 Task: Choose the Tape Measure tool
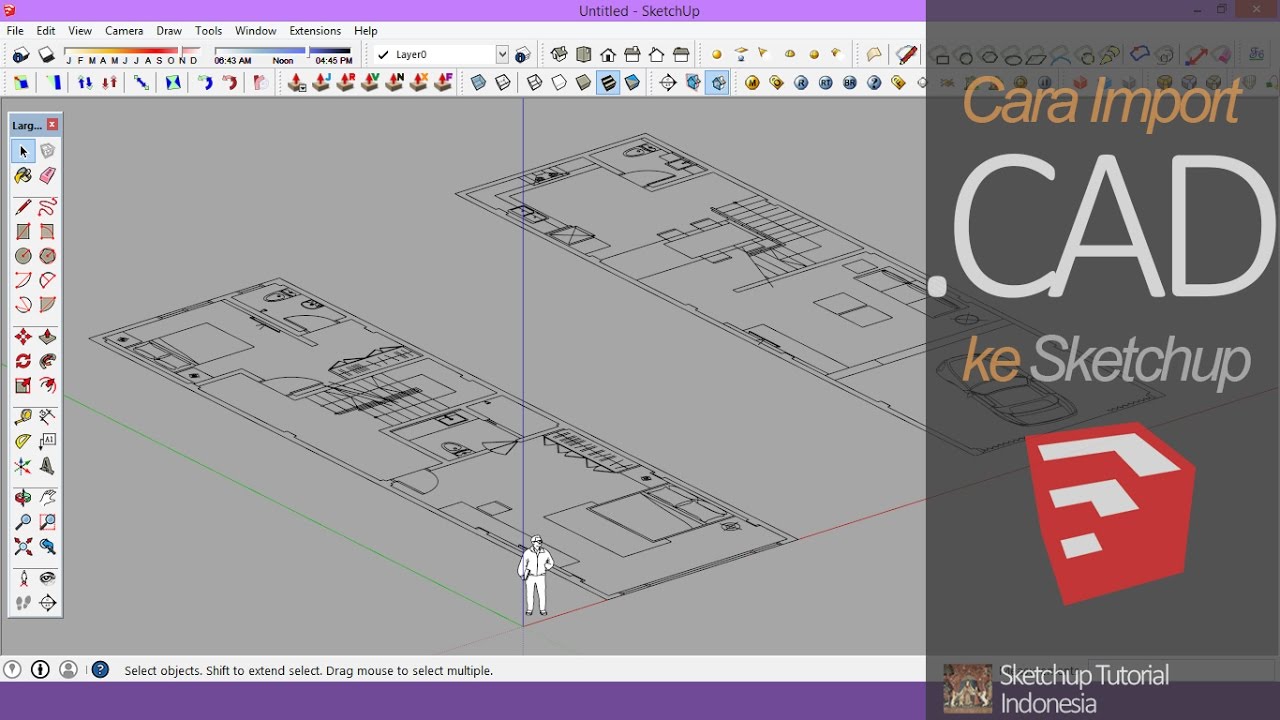[24, 417]
